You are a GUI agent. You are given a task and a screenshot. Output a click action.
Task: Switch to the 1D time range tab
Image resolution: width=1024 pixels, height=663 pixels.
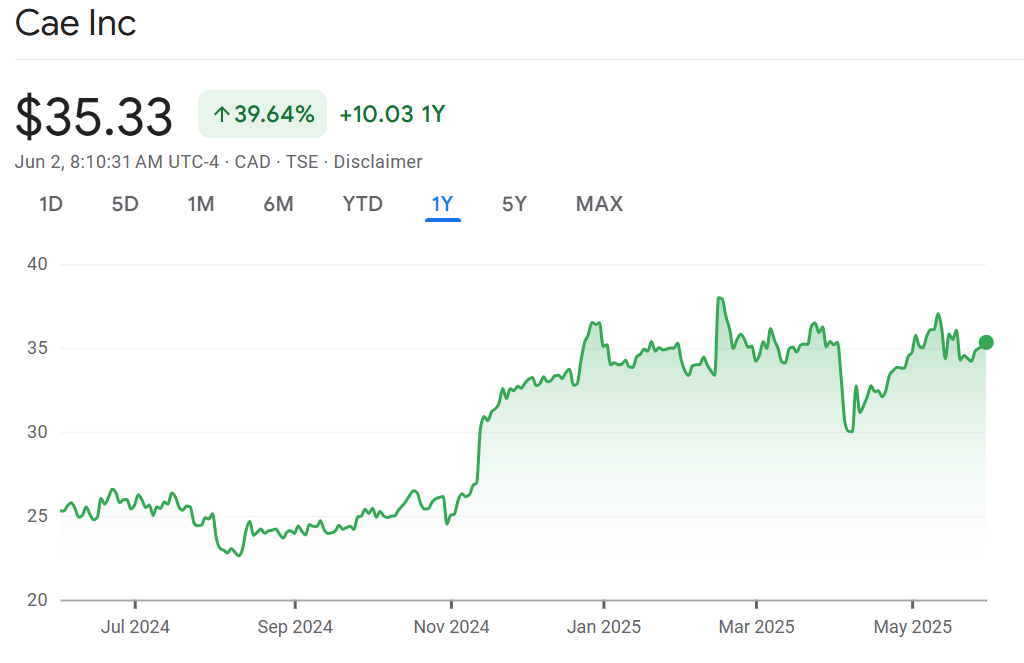[51, 204]
